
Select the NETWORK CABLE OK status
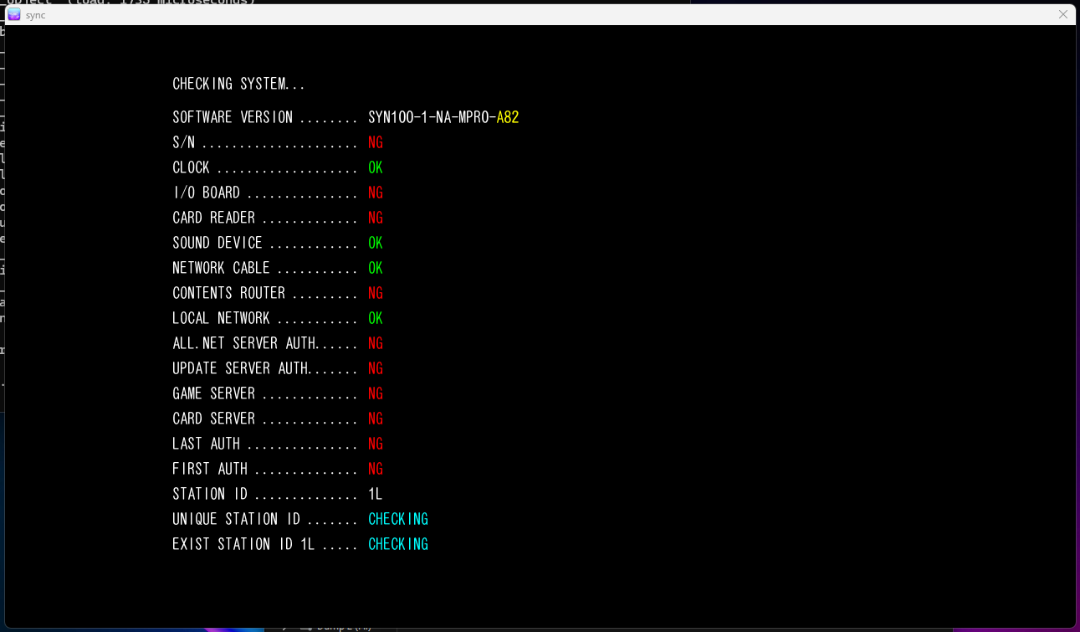click(375, 267)
